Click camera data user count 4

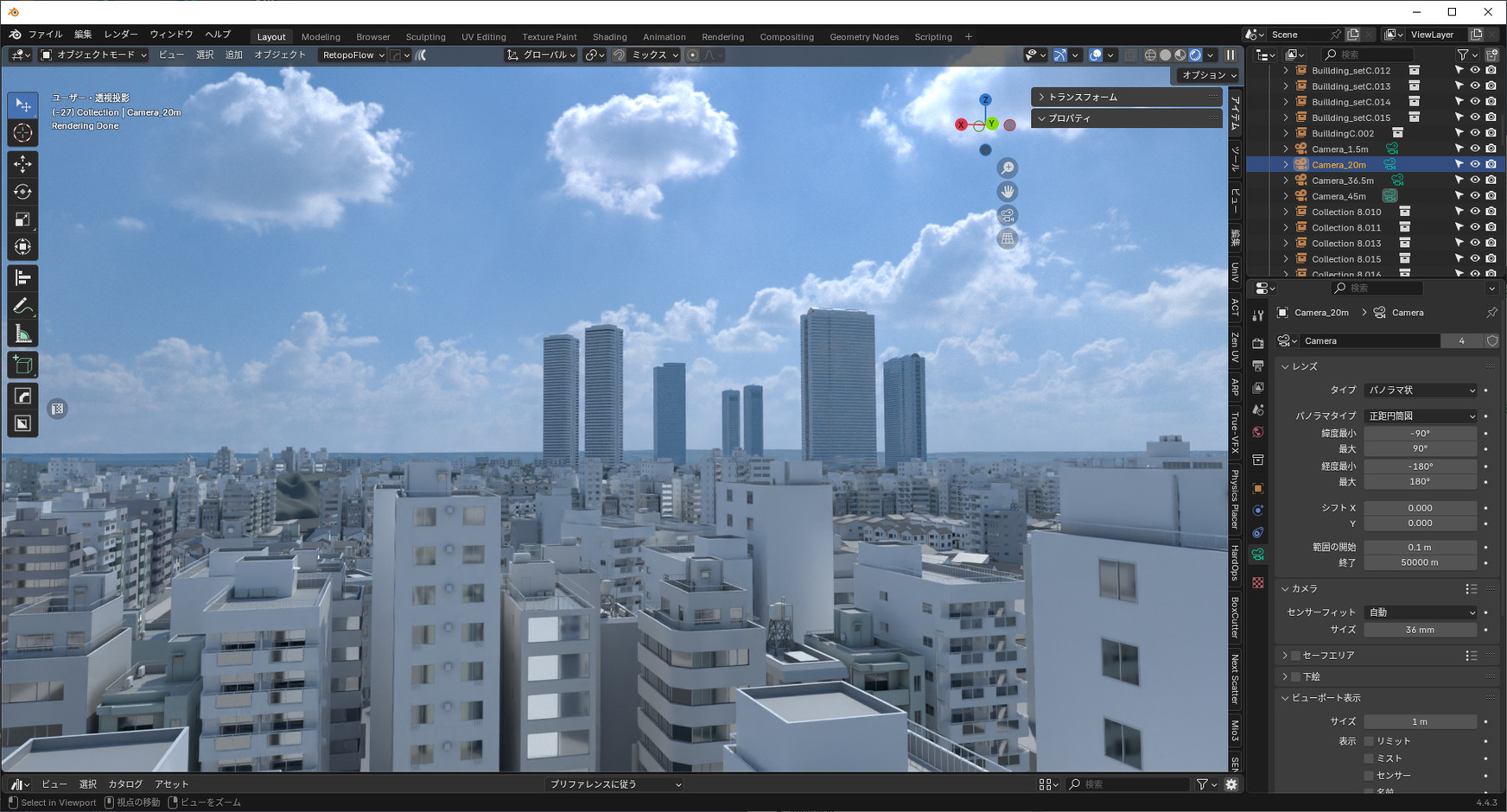tap(1461, 341)
